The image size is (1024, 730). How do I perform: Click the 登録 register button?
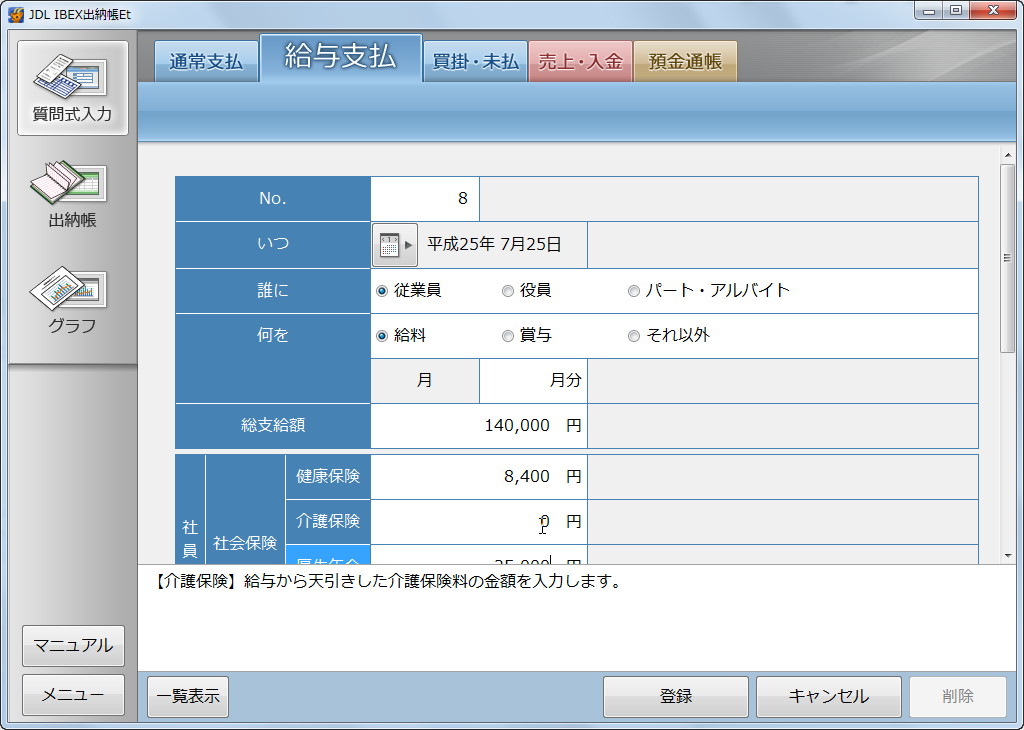[674, 696]
